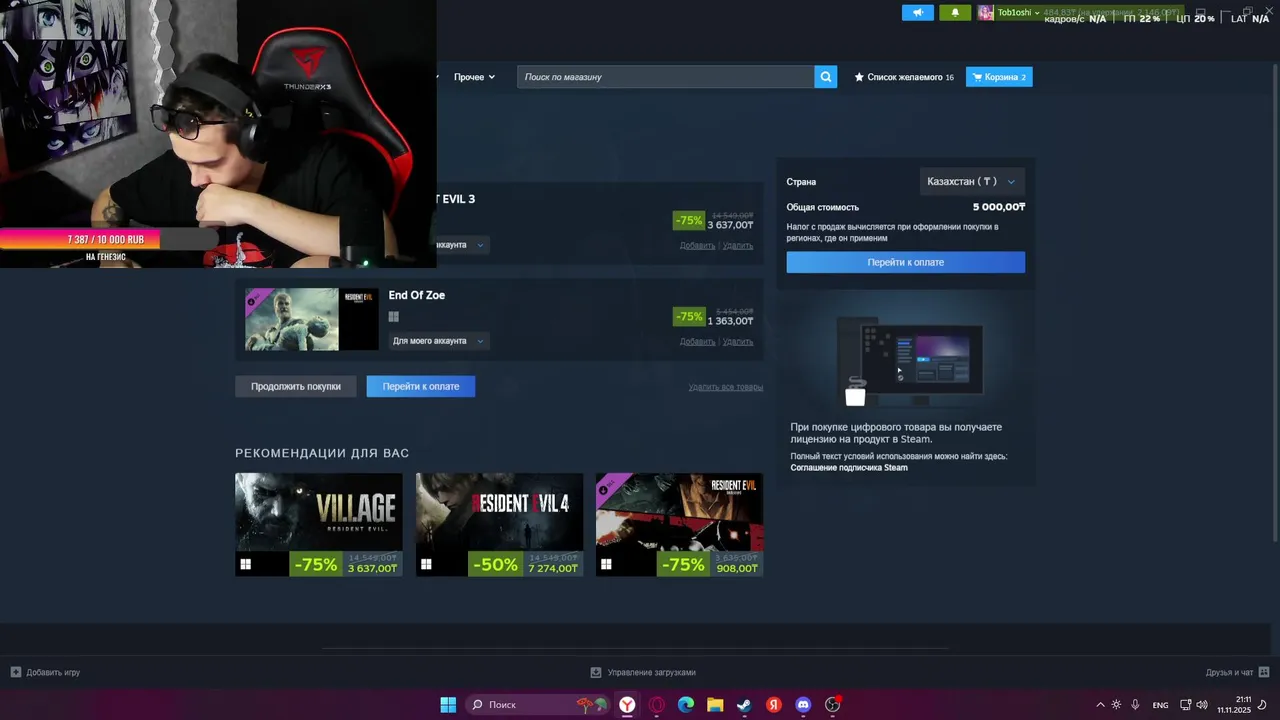Expand account dropdown of Resident Evil 3 item
Screen dimensions: 1280x720
(x=463, y=245)
